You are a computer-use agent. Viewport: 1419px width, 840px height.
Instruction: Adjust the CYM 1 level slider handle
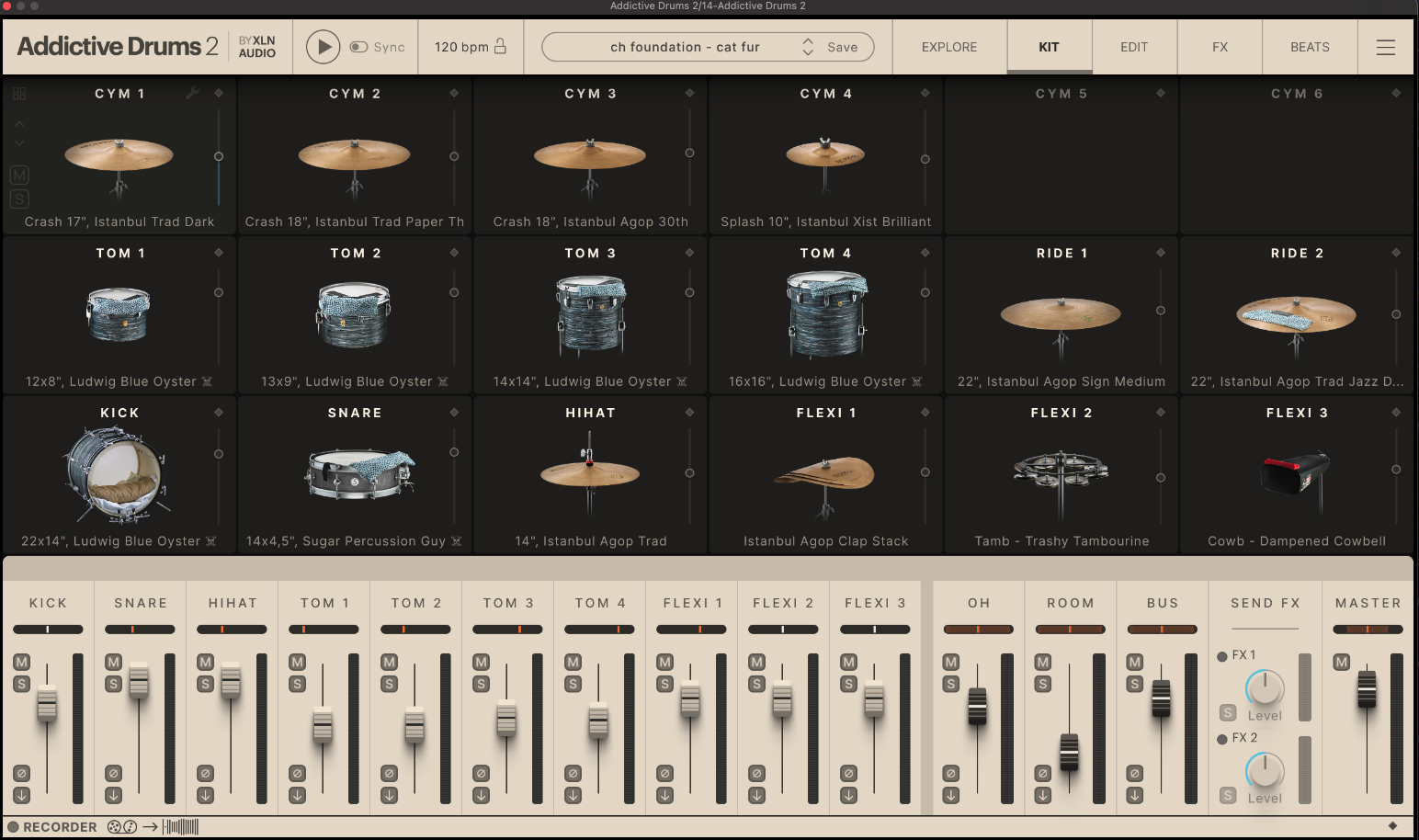(219, 156)
